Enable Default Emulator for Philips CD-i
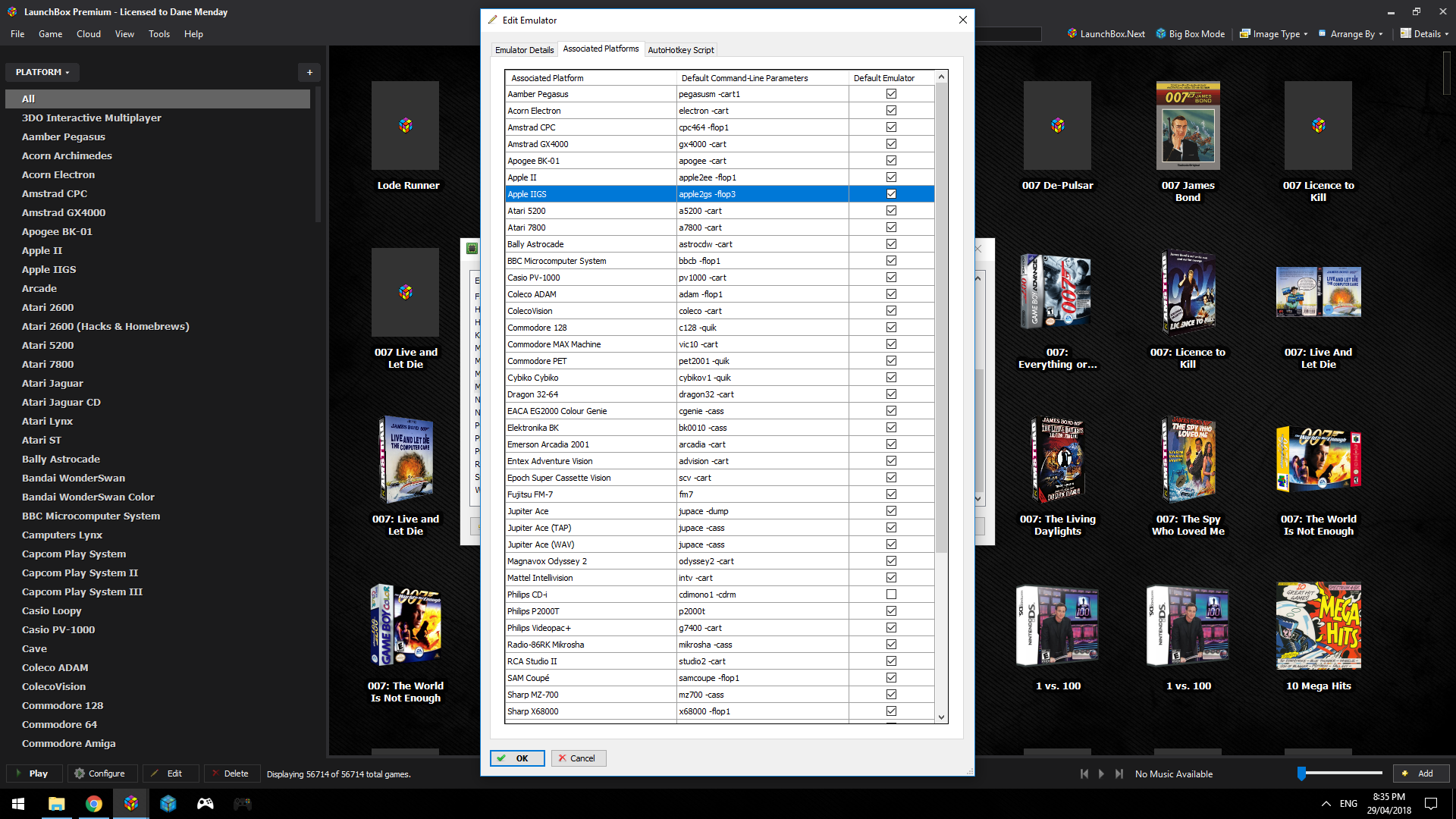The height and width of the screenshot is (819, 1456). [x=891, y=595]
